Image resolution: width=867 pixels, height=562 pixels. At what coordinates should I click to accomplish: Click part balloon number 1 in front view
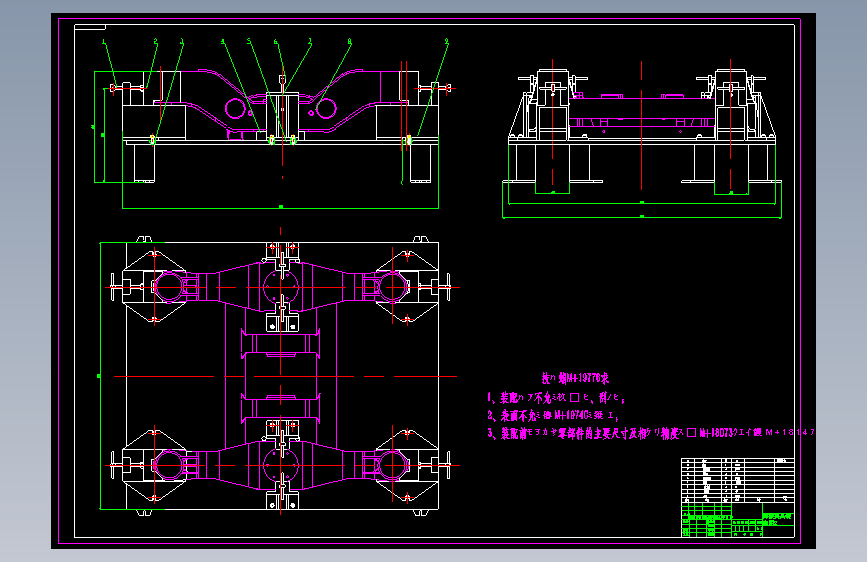click(x=103, y=41)
